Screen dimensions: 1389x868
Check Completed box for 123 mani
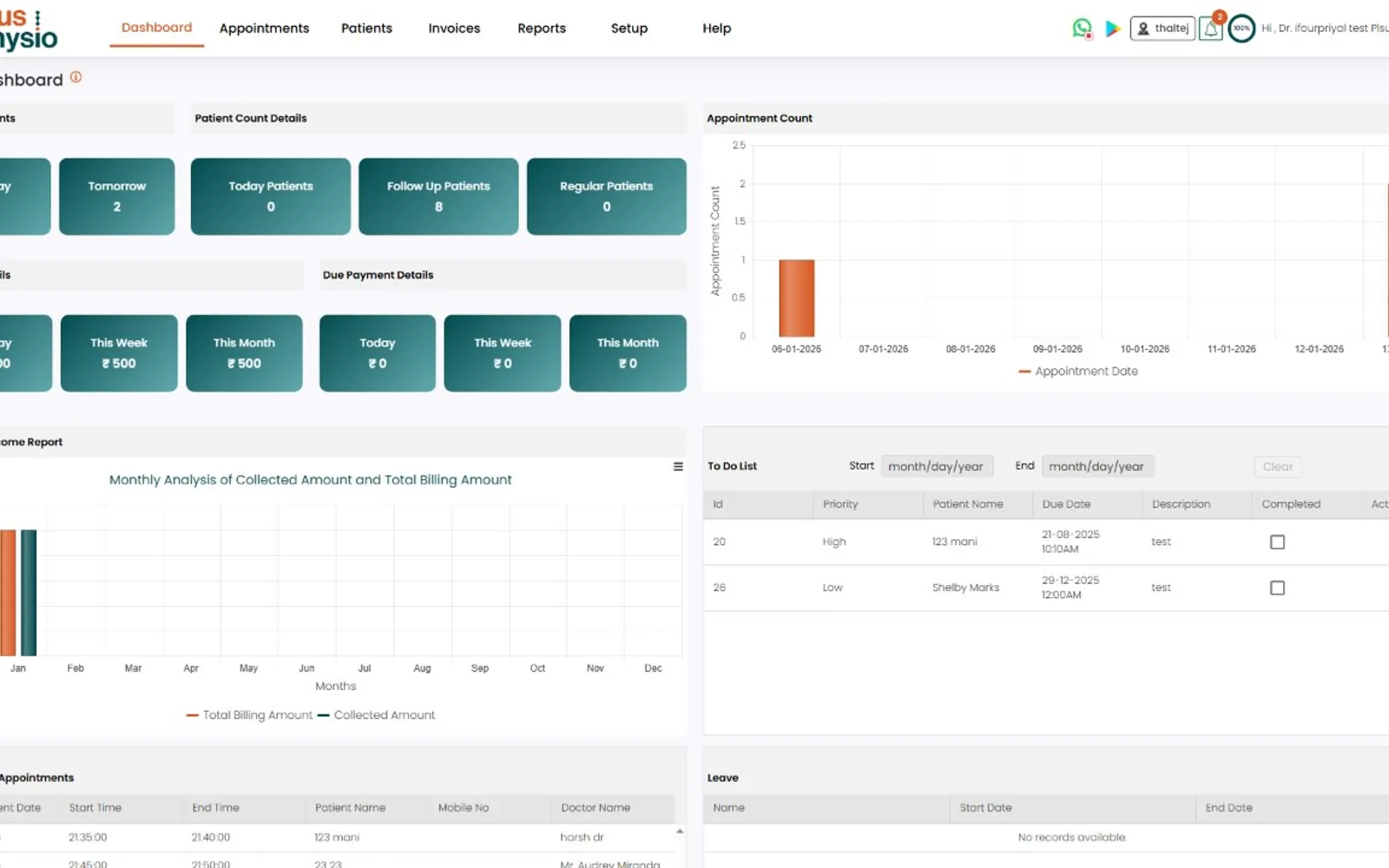1277,542
